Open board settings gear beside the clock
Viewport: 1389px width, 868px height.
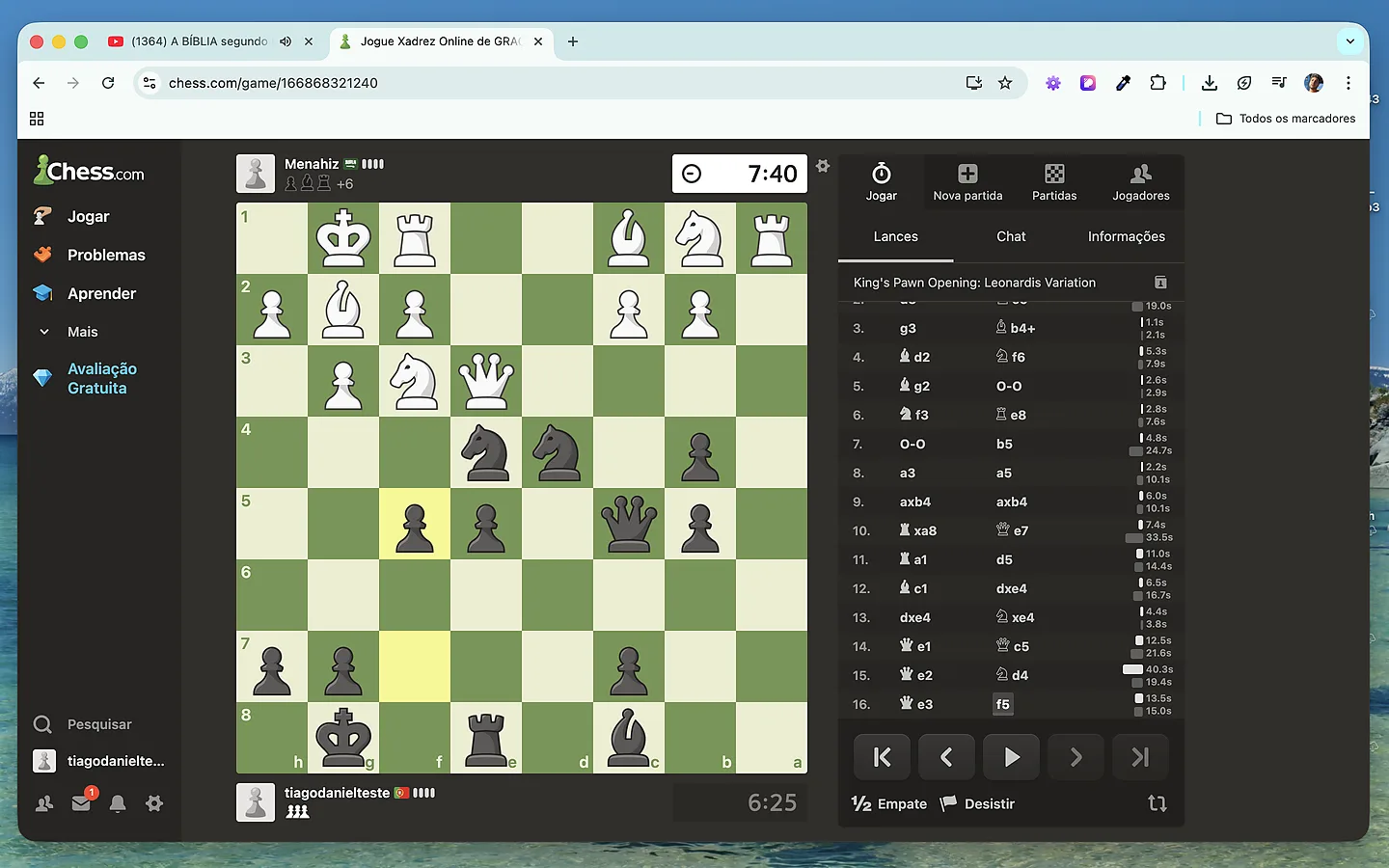[823, 166]
